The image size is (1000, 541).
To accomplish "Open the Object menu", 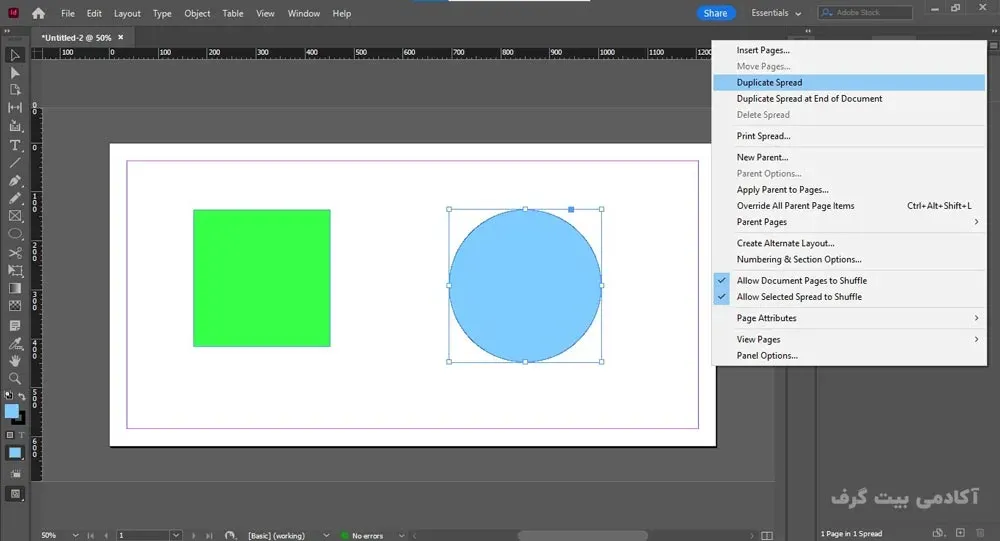I will (197, 13).
